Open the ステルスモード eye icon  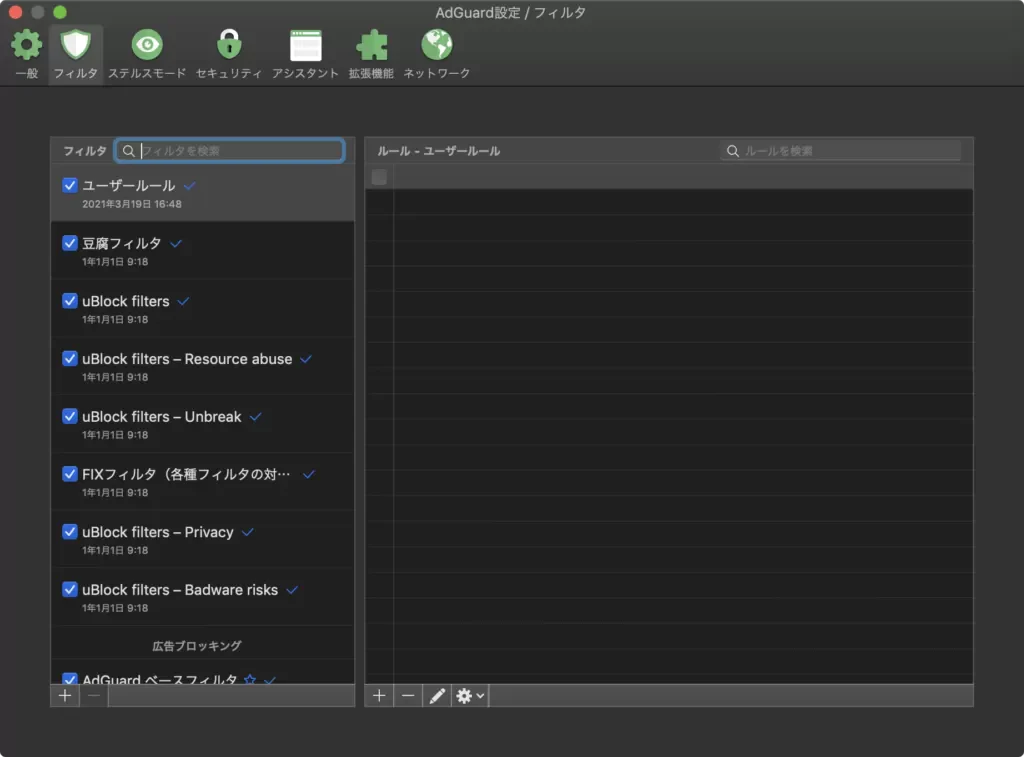tap(147, 46)
